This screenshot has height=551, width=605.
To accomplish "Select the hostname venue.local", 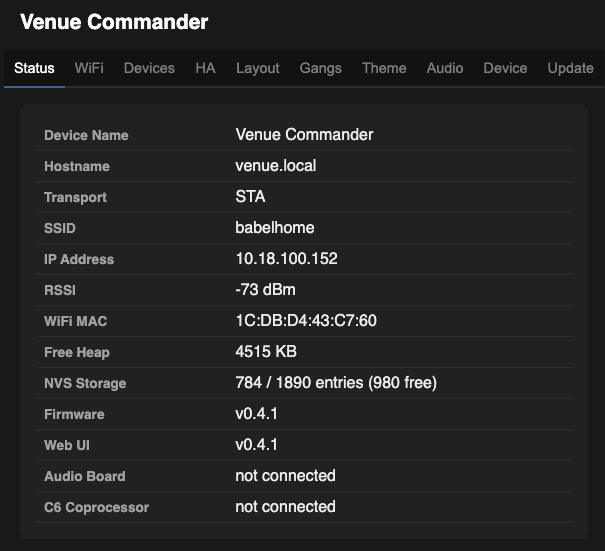I will coord(276,166).
